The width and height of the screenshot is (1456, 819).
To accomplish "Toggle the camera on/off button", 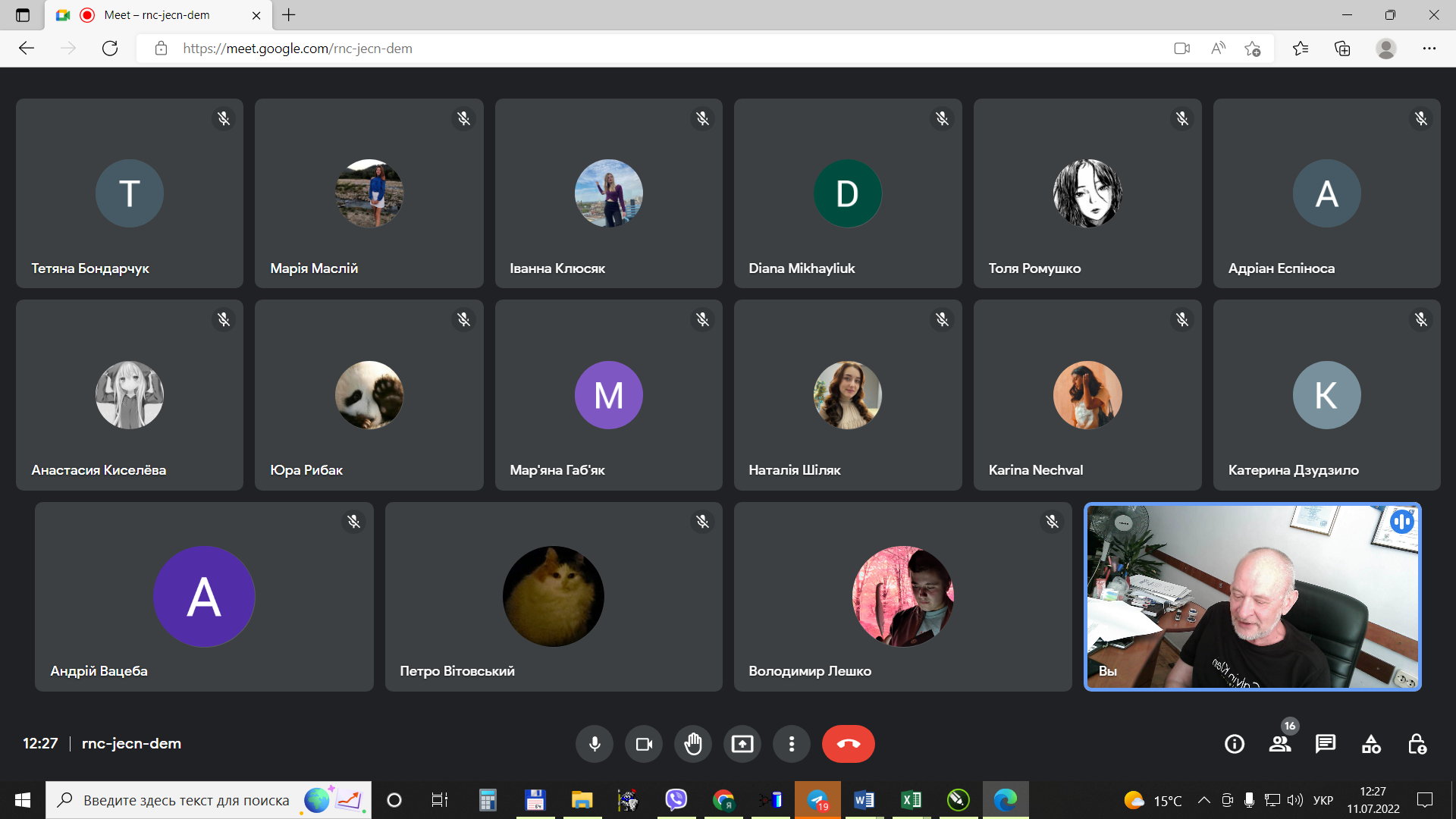I will point(644,744).
